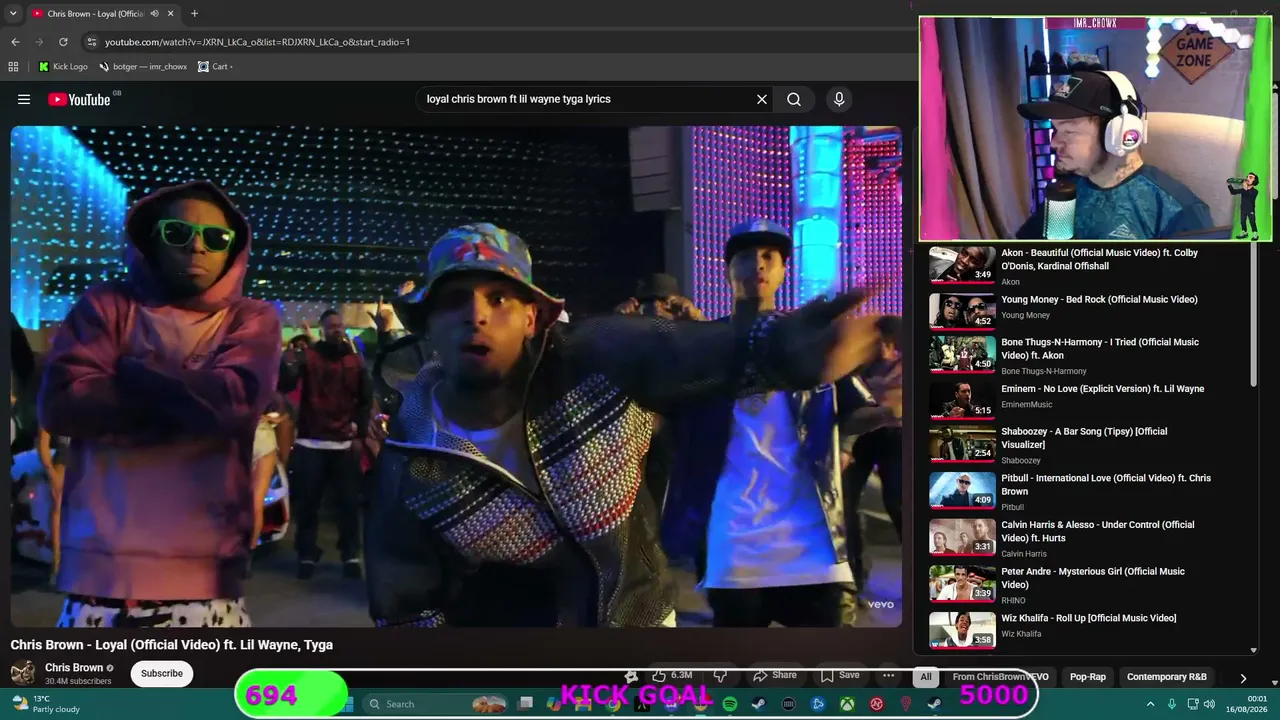Go to YouTube home via logo
The image size is (1280, 720).
click(x=79, y=99)
